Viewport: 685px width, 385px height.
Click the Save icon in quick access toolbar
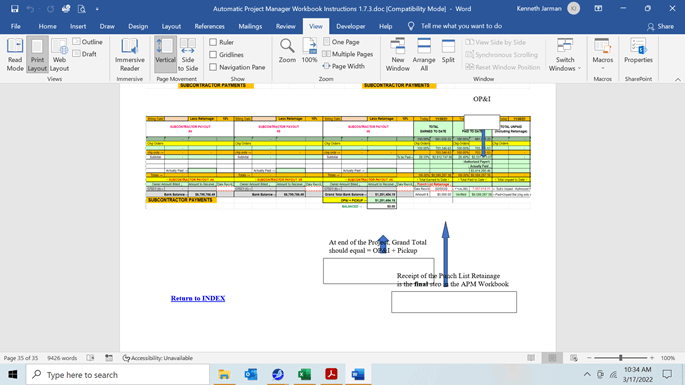tap(14, 9)
